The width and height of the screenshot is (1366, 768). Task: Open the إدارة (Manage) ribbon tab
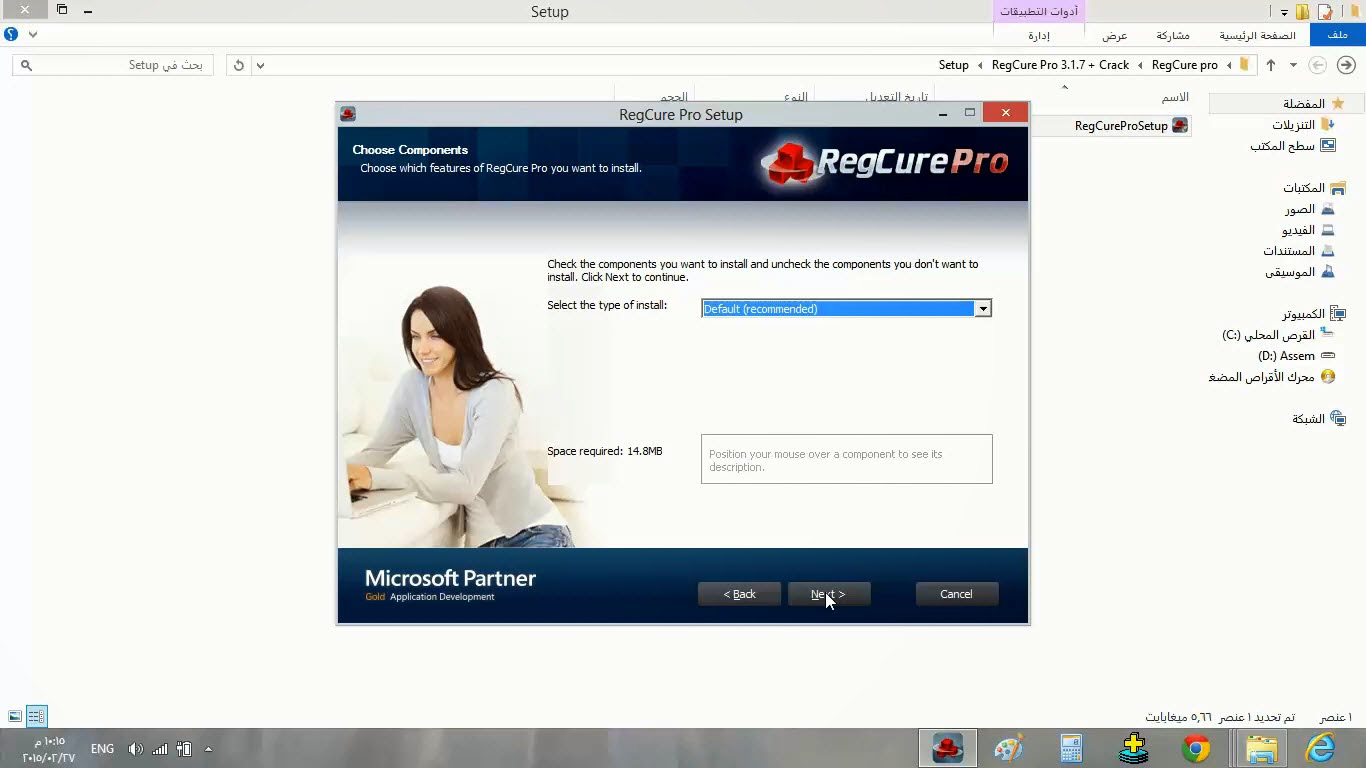1039,35
